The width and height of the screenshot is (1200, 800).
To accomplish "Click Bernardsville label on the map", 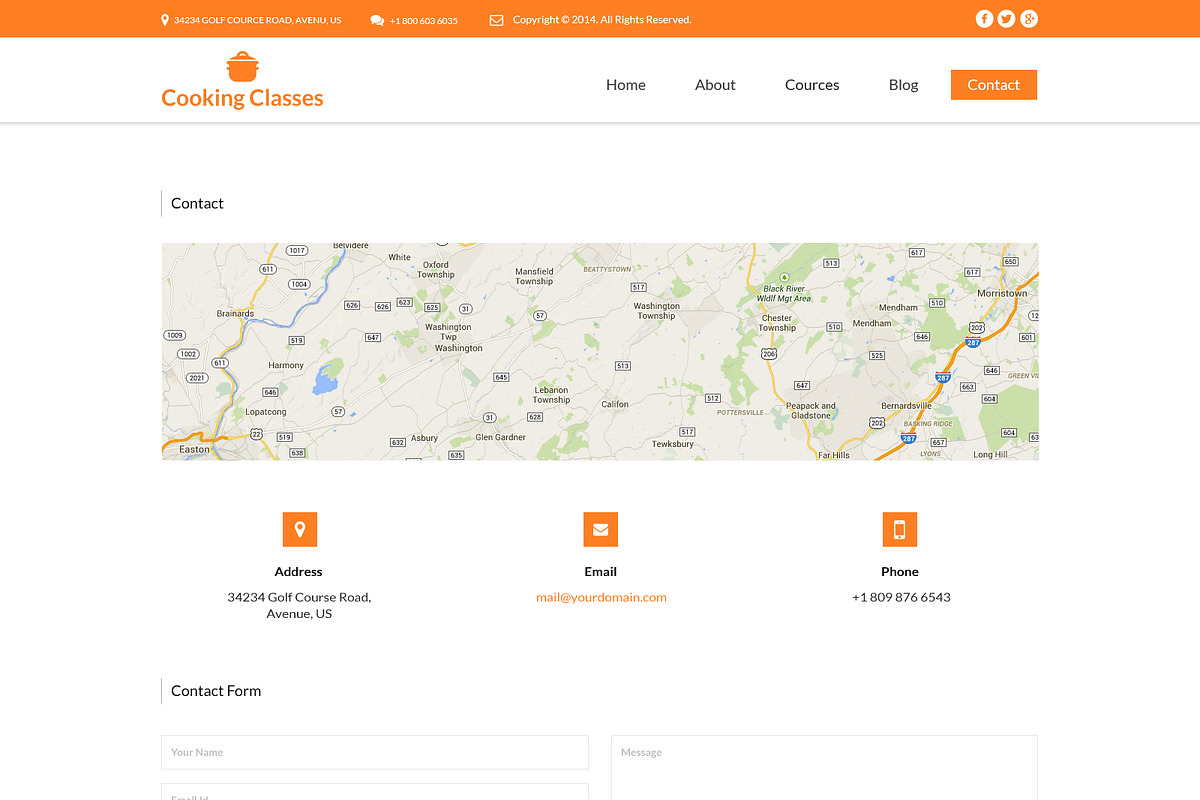I will [906, 406].
